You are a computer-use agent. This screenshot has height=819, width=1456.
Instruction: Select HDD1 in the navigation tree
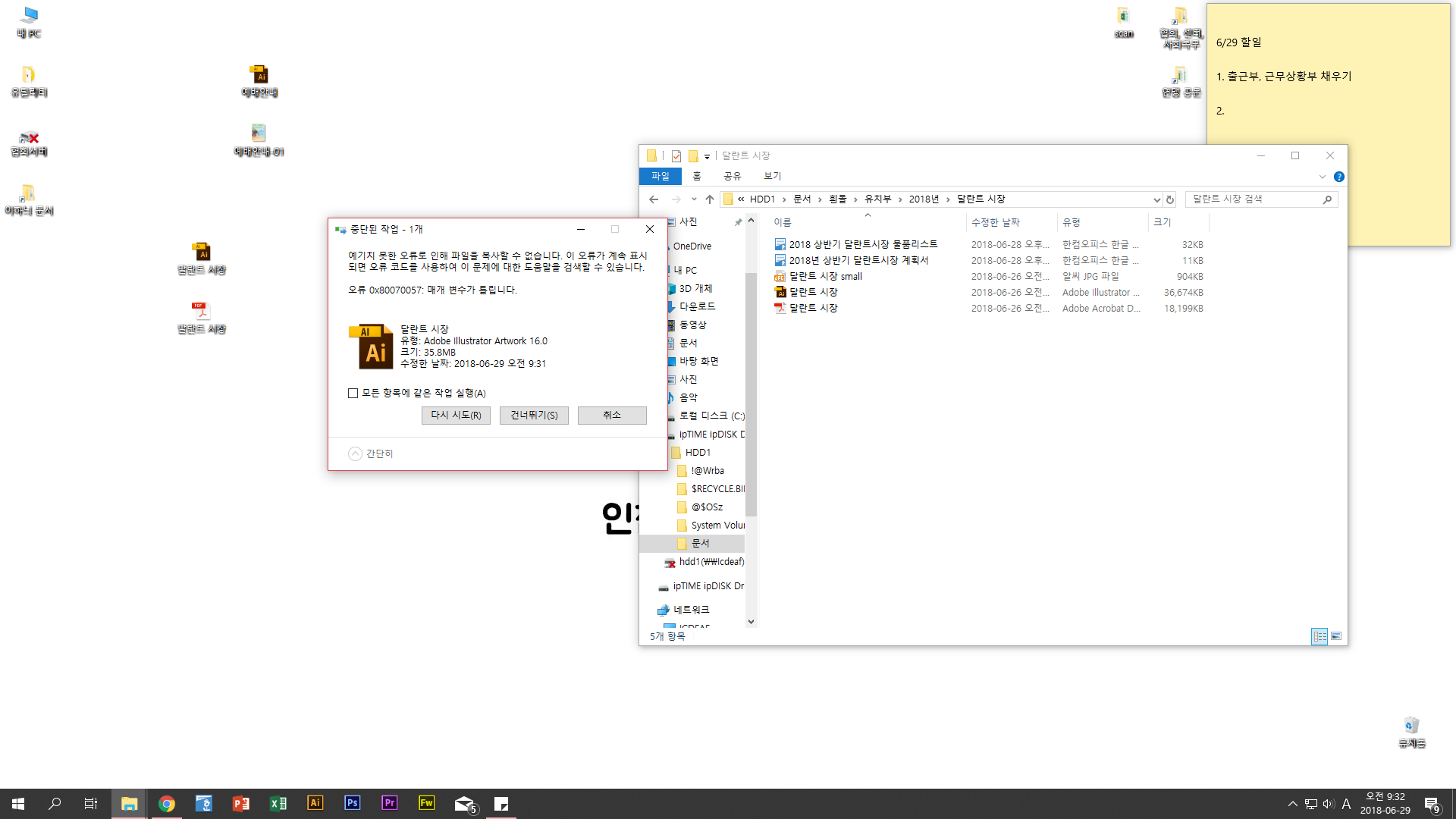[698, 453]
